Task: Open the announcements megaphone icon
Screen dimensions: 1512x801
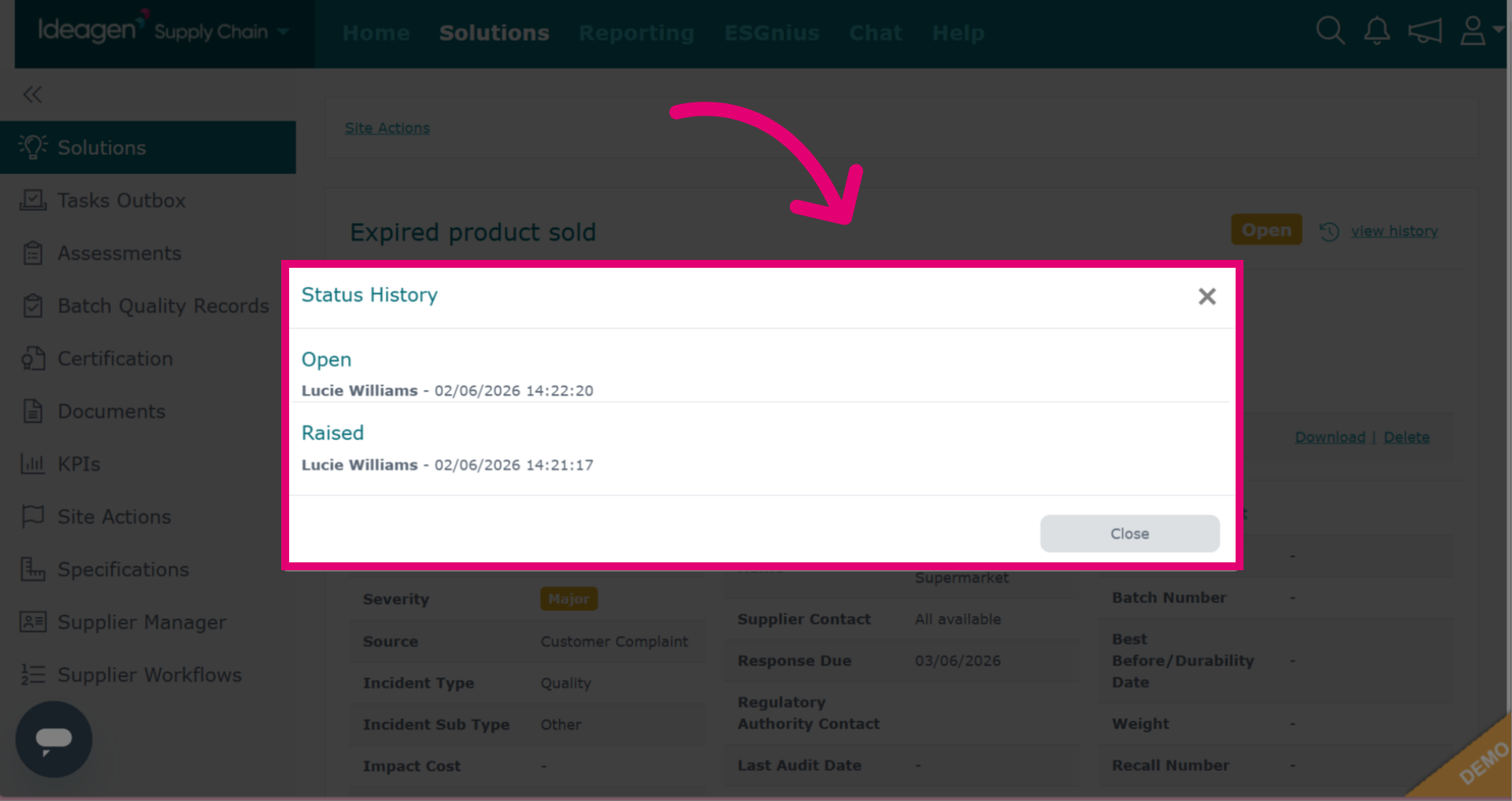Action: pyautogui.click(x=1425, y=32)
